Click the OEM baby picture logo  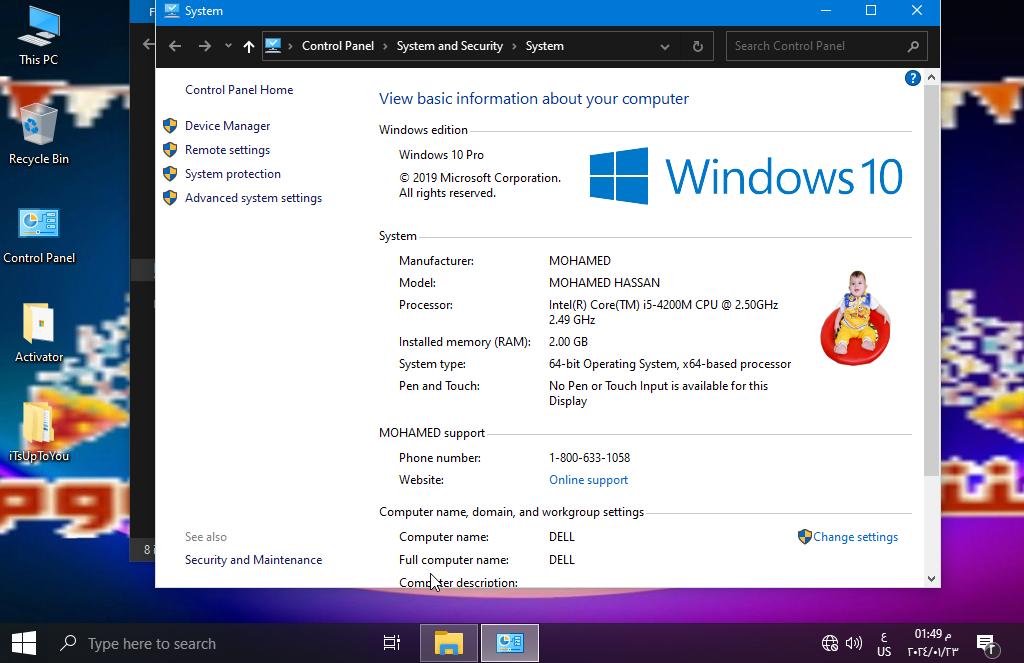[855, 317]
